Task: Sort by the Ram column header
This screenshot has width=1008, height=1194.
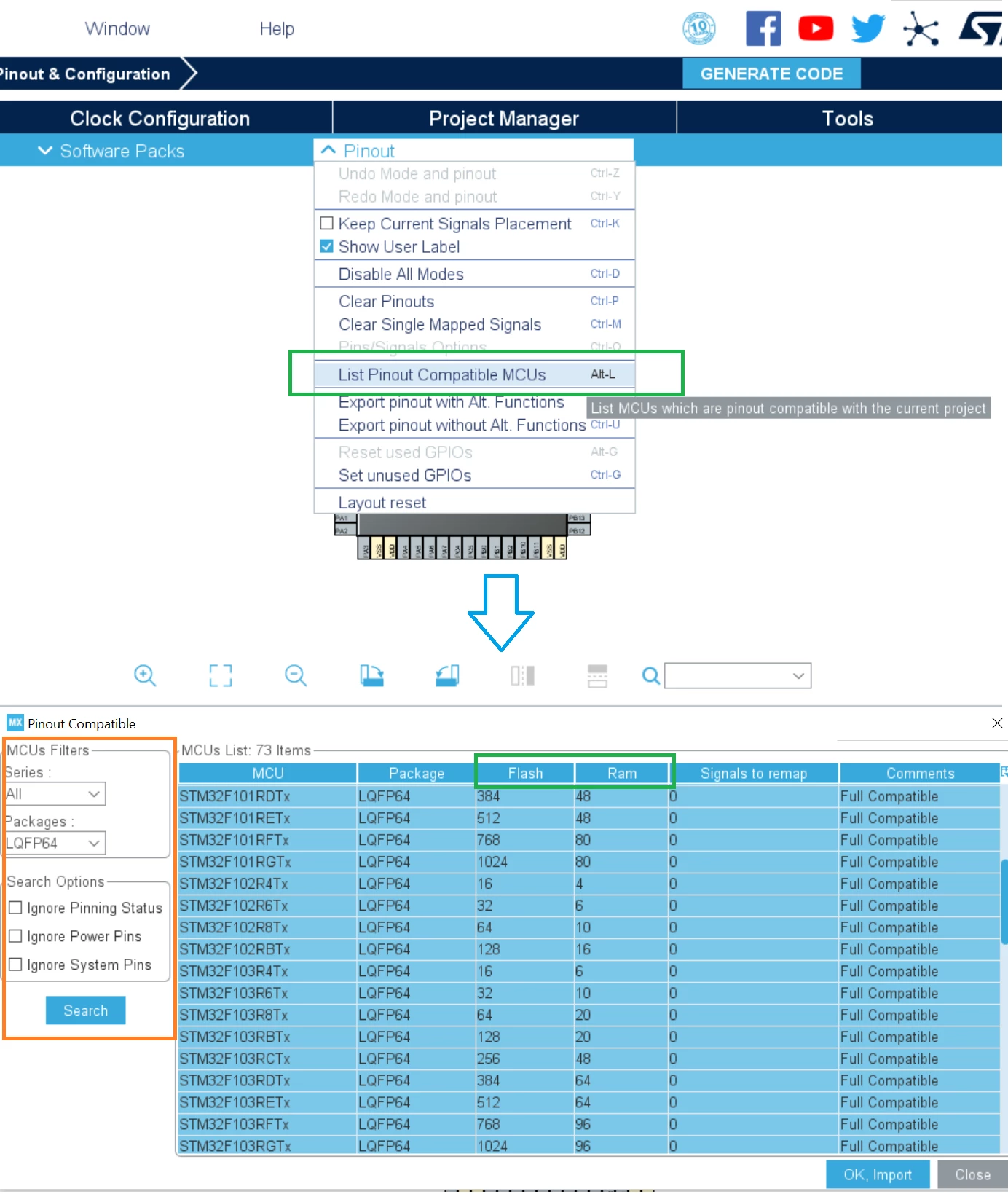Action: pyautogui.click(x=622, y=773)
